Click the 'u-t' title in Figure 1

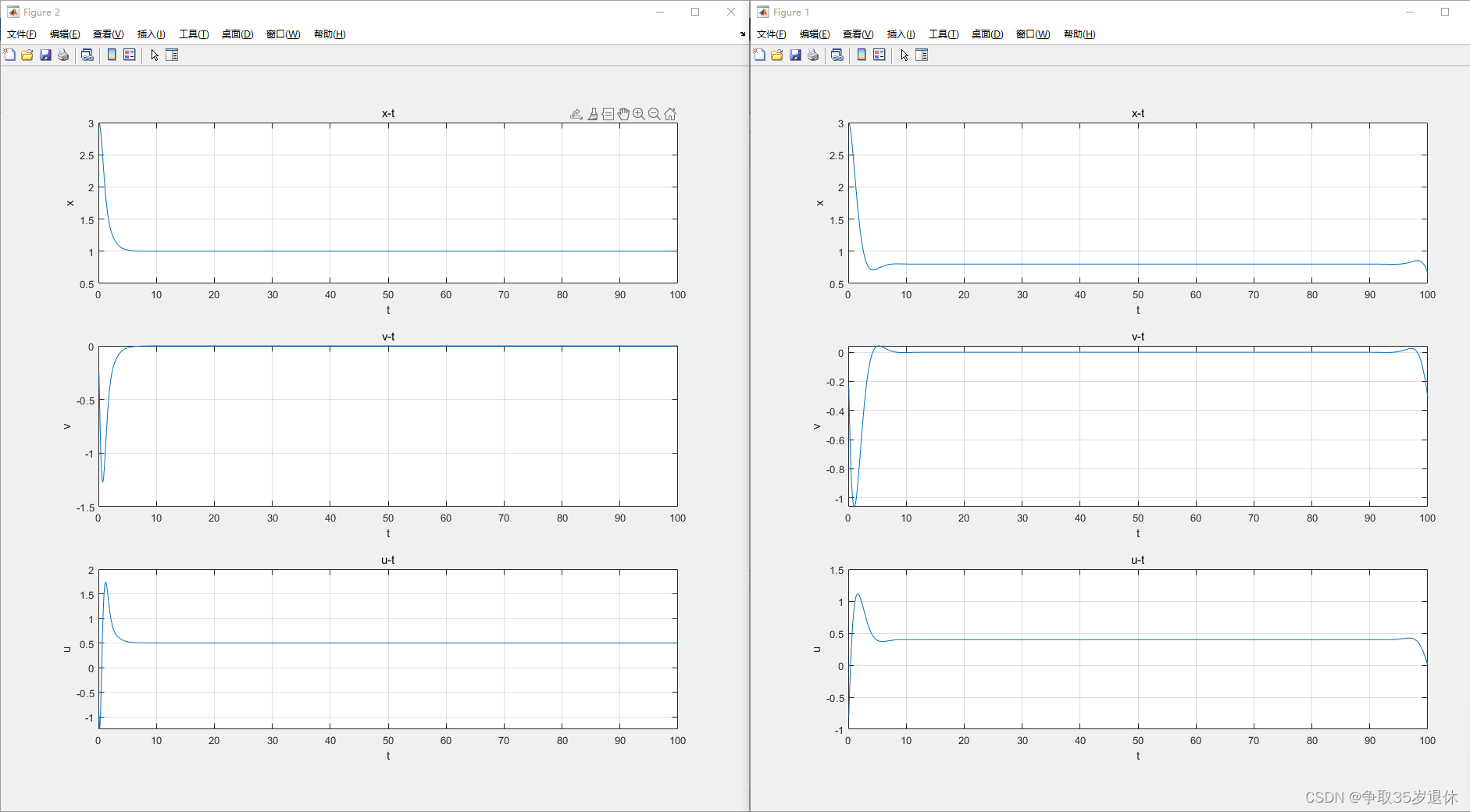(x=1138, y=560)
